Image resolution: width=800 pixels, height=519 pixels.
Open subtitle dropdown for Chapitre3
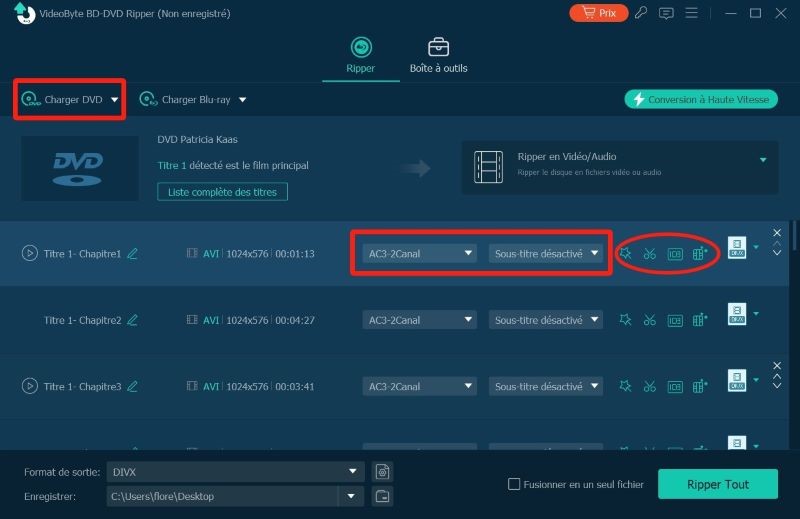546,386
